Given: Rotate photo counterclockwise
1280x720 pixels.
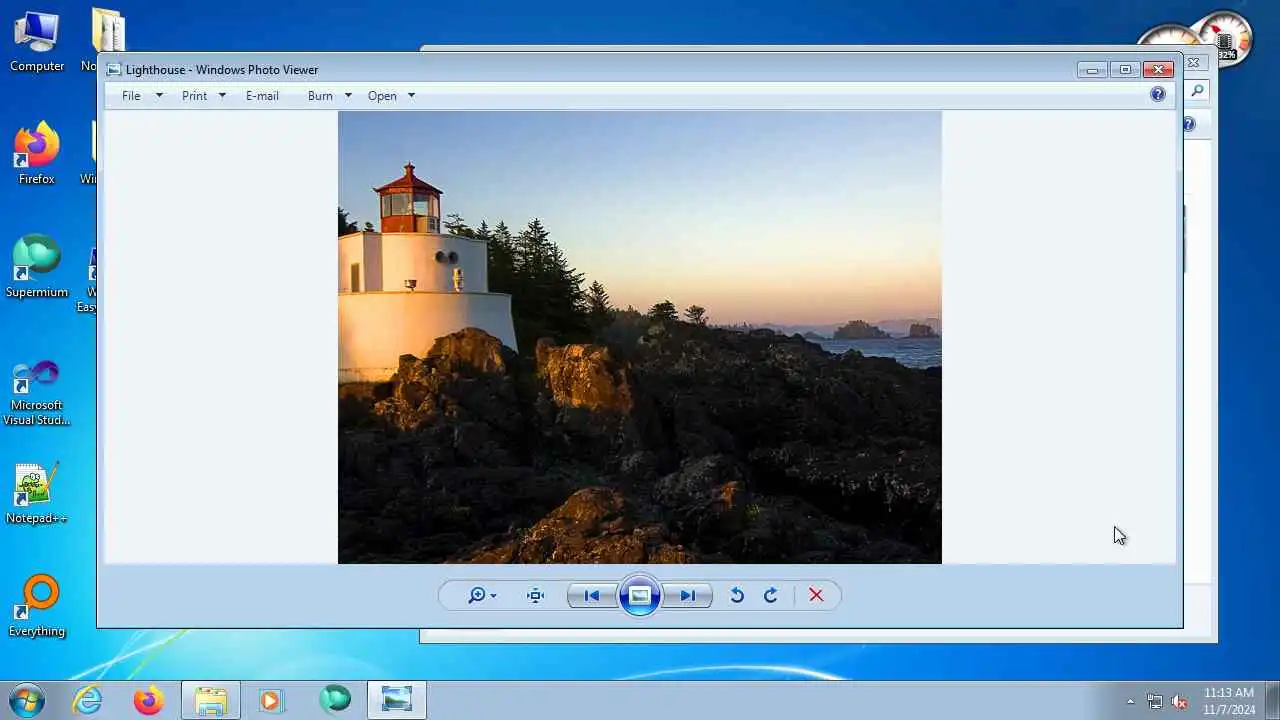Looking at the screenshot, I should [737, 595].
